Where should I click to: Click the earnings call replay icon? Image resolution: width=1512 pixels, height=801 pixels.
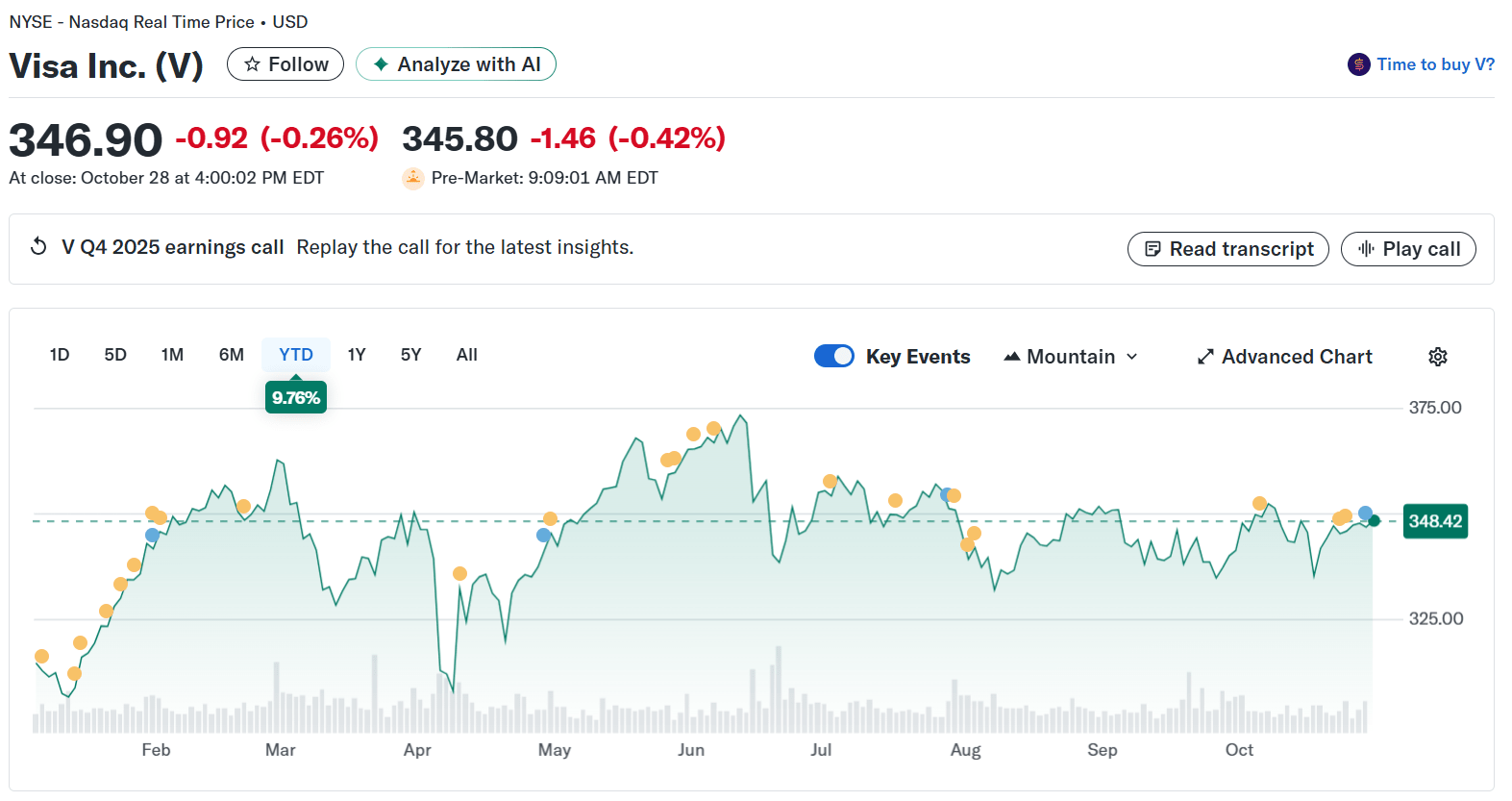pos(38,246)
